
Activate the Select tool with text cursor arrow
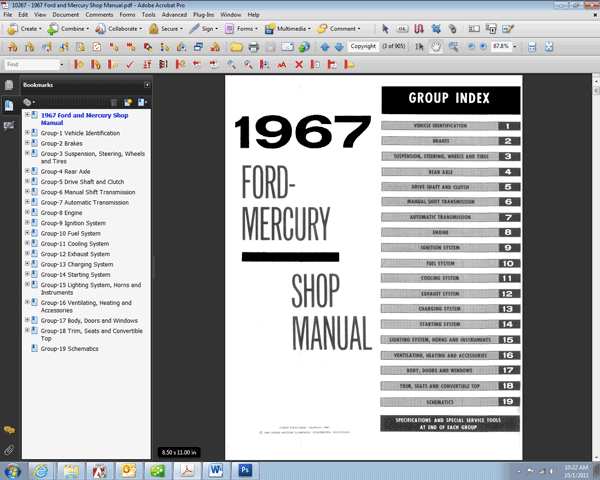[x=419, y=47]
